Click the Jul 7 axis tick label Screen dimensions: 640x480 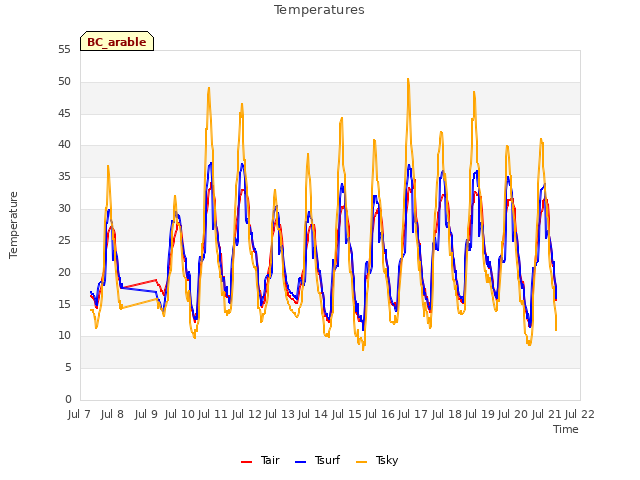coord(79,414)
